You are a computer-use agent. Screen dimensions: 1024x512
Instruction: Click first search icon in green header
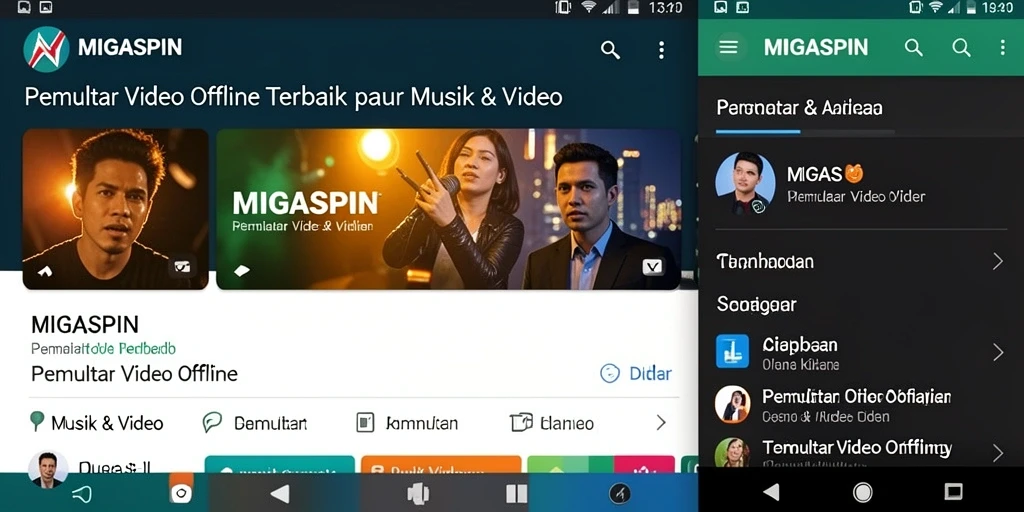pos(914,47)
